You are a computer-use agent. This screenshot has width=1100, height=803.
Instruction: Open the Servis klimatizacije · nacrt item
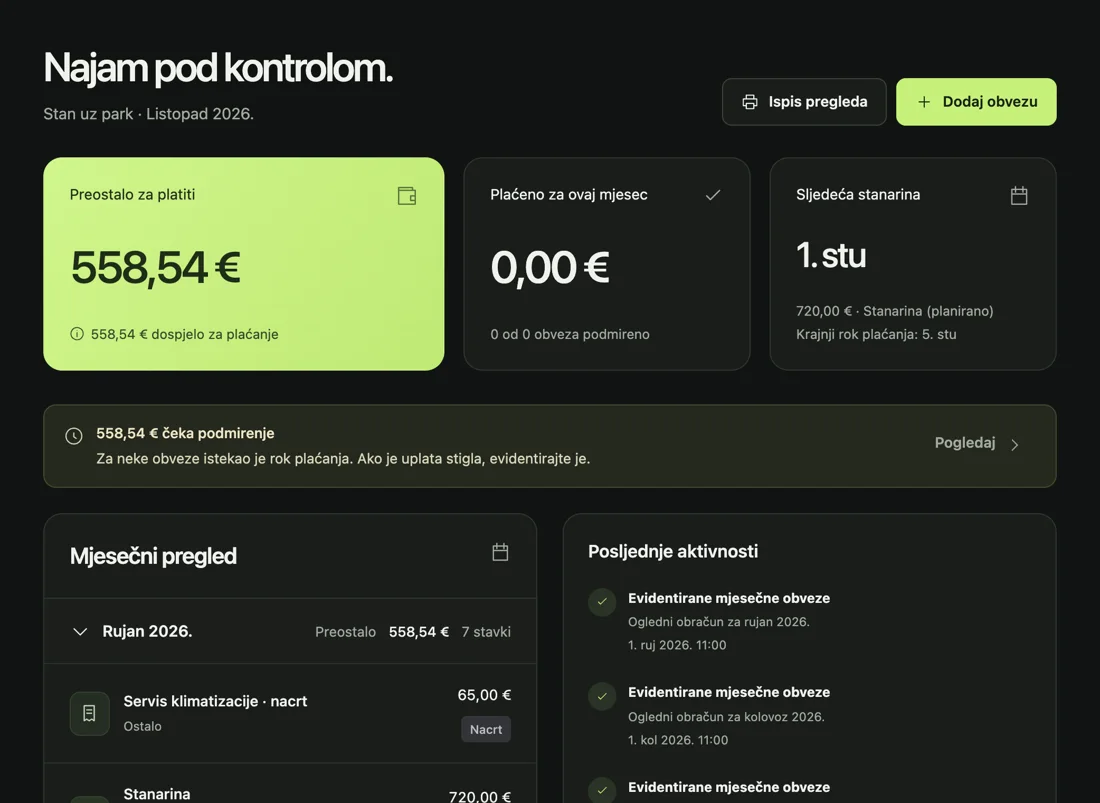coord(290,713)
